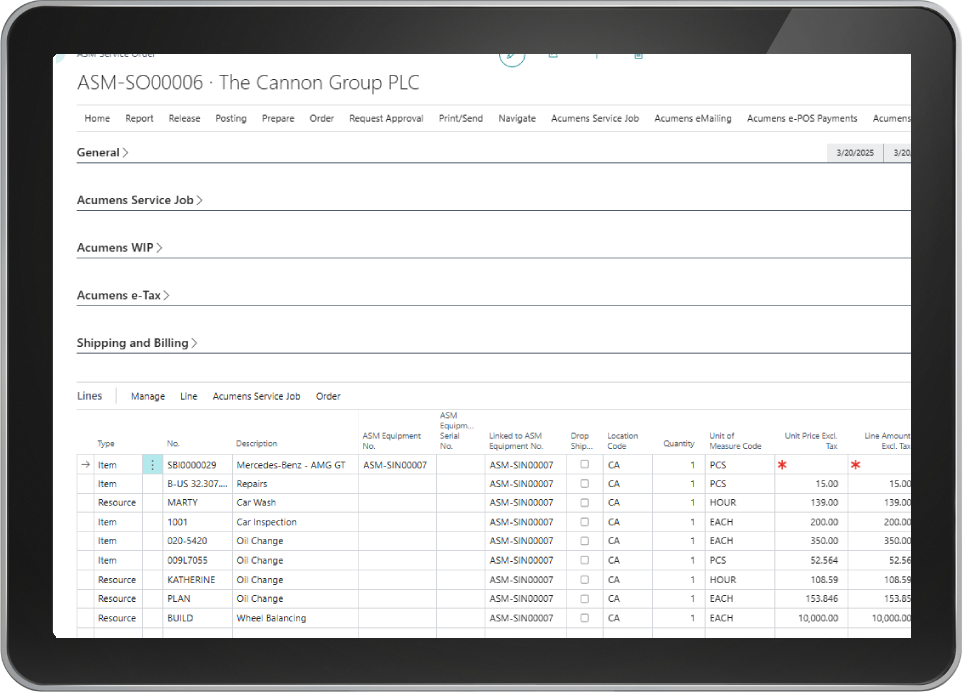The height and width of the screenshot is (692, 963).
Task: Expand the Shipping and Billing section
Action: click(136, 343)
